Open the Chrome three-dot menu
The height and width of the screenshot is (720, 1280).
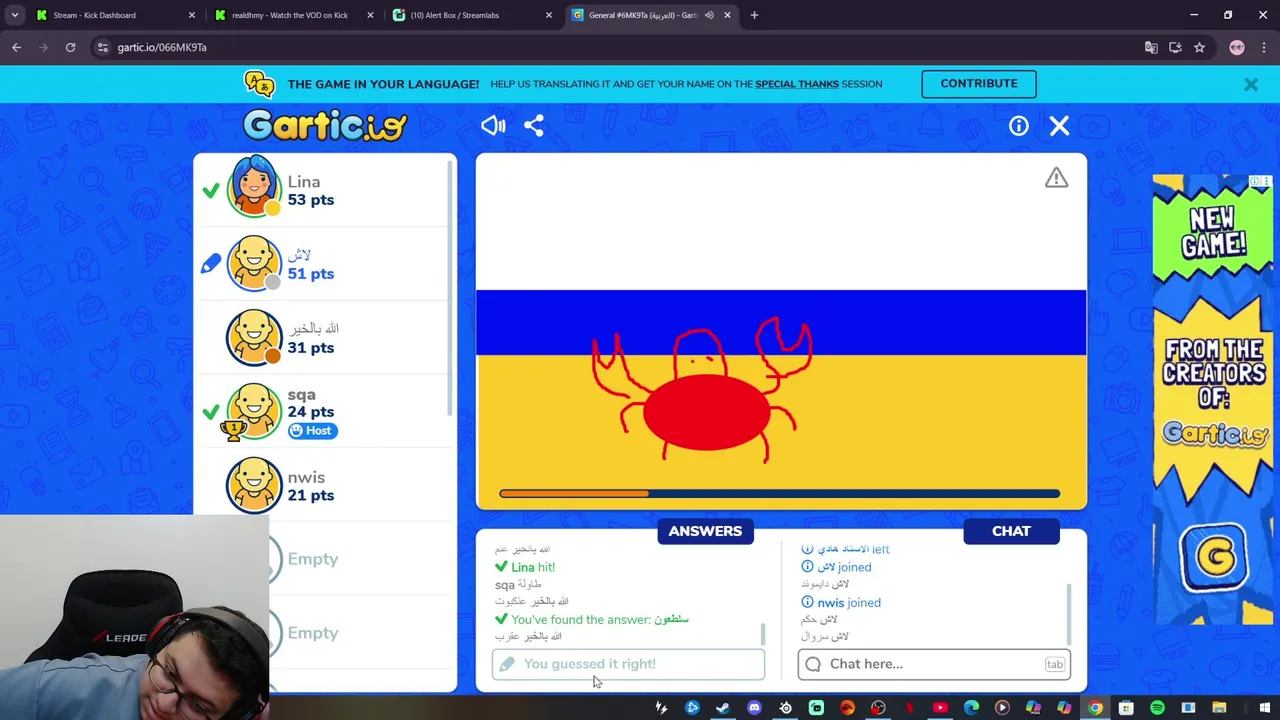(1264, 47)
